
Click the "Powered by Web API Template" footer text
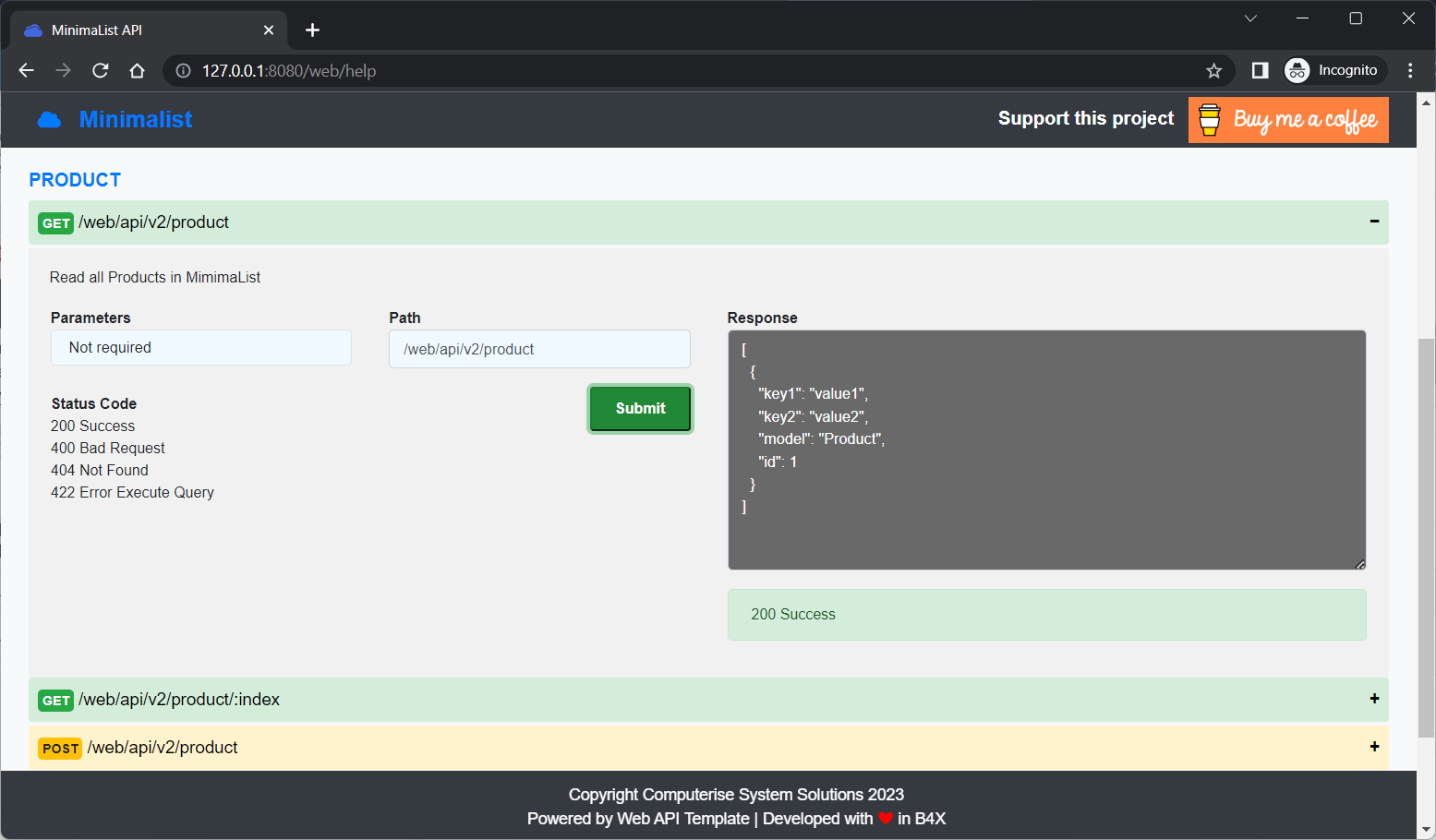(638, 819)
